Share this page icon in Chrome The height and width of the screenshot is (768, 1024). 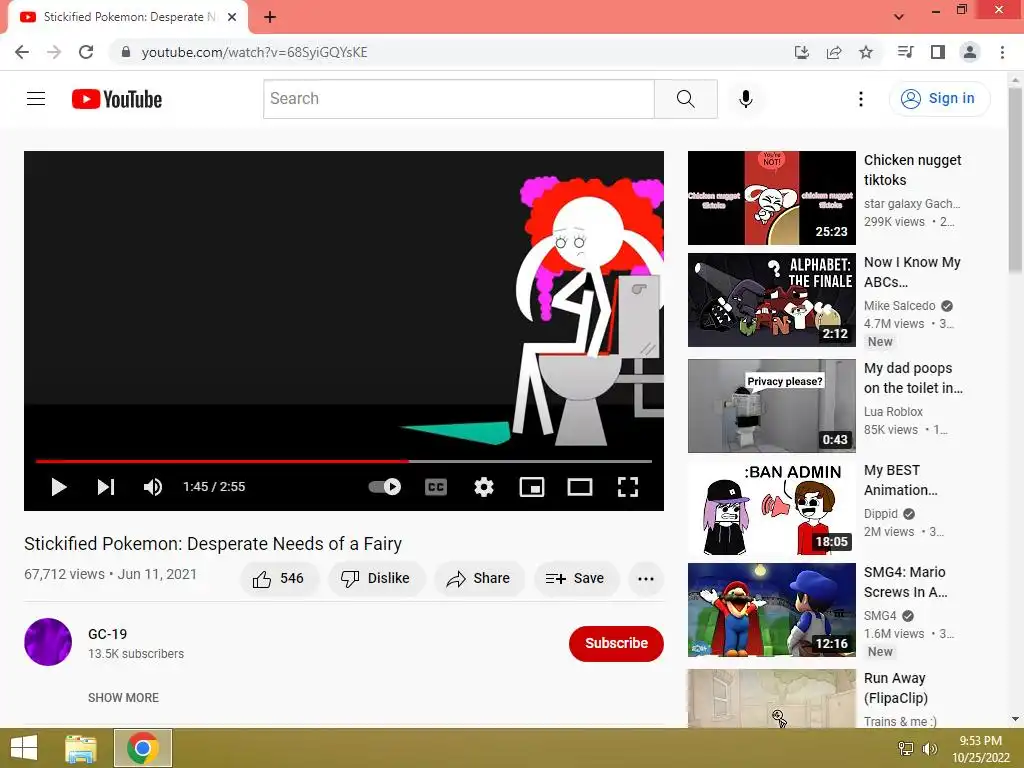tap(834, 52)
